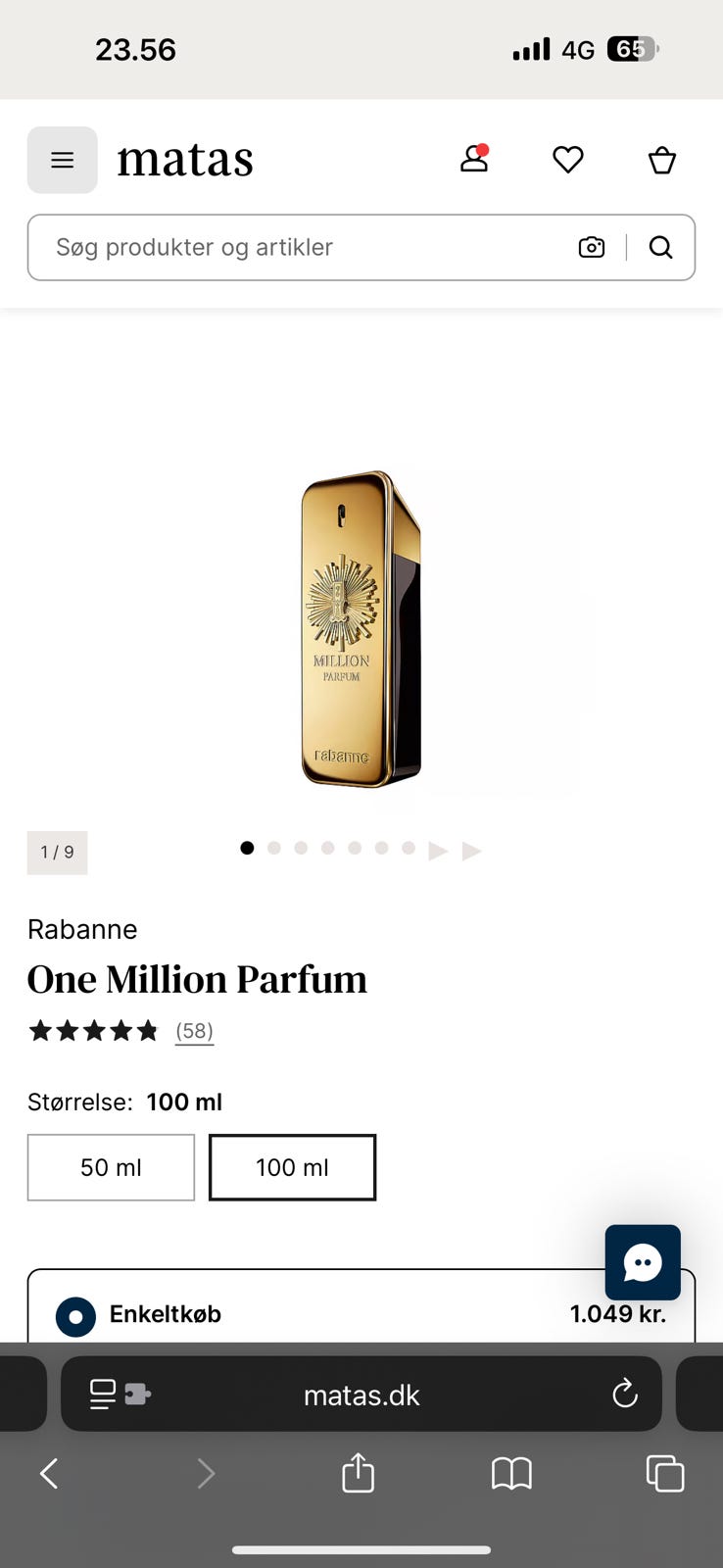Open the hamburger menu

[62, 160]
